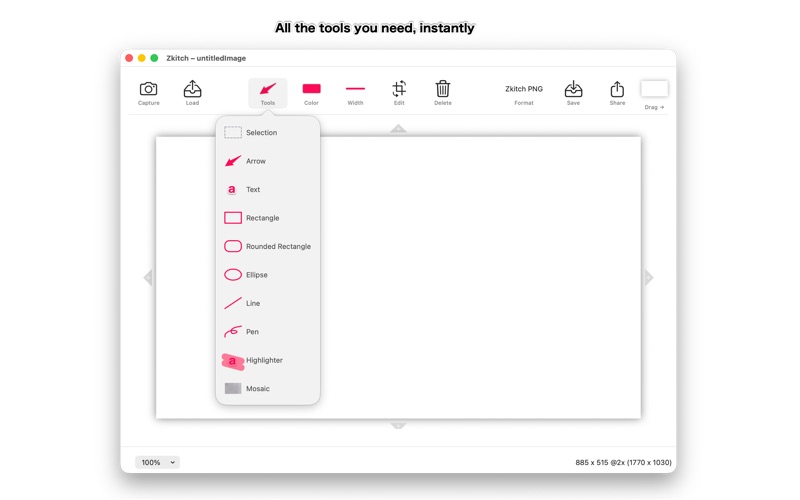
Task: Click the canvas top expand arrow
Action: pyautogui.click(x=398, y=128)
